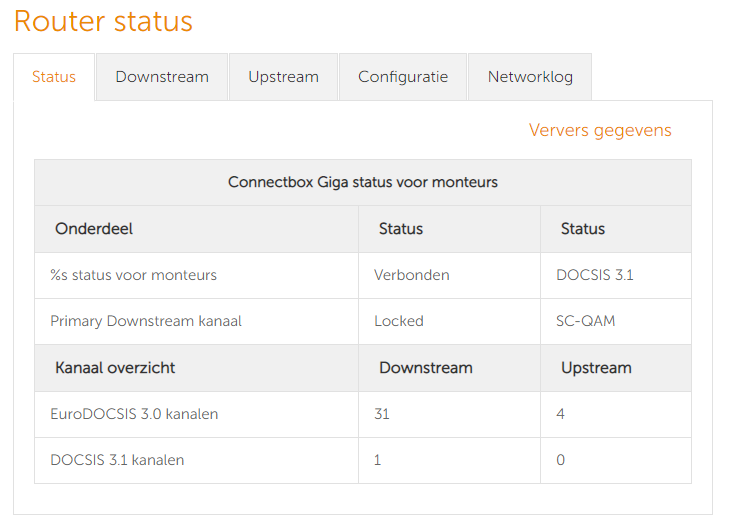Click the DOCSIS 3.1 upstream value 0
The height and width of the screenshot is (520, 734).
[561, 460]
